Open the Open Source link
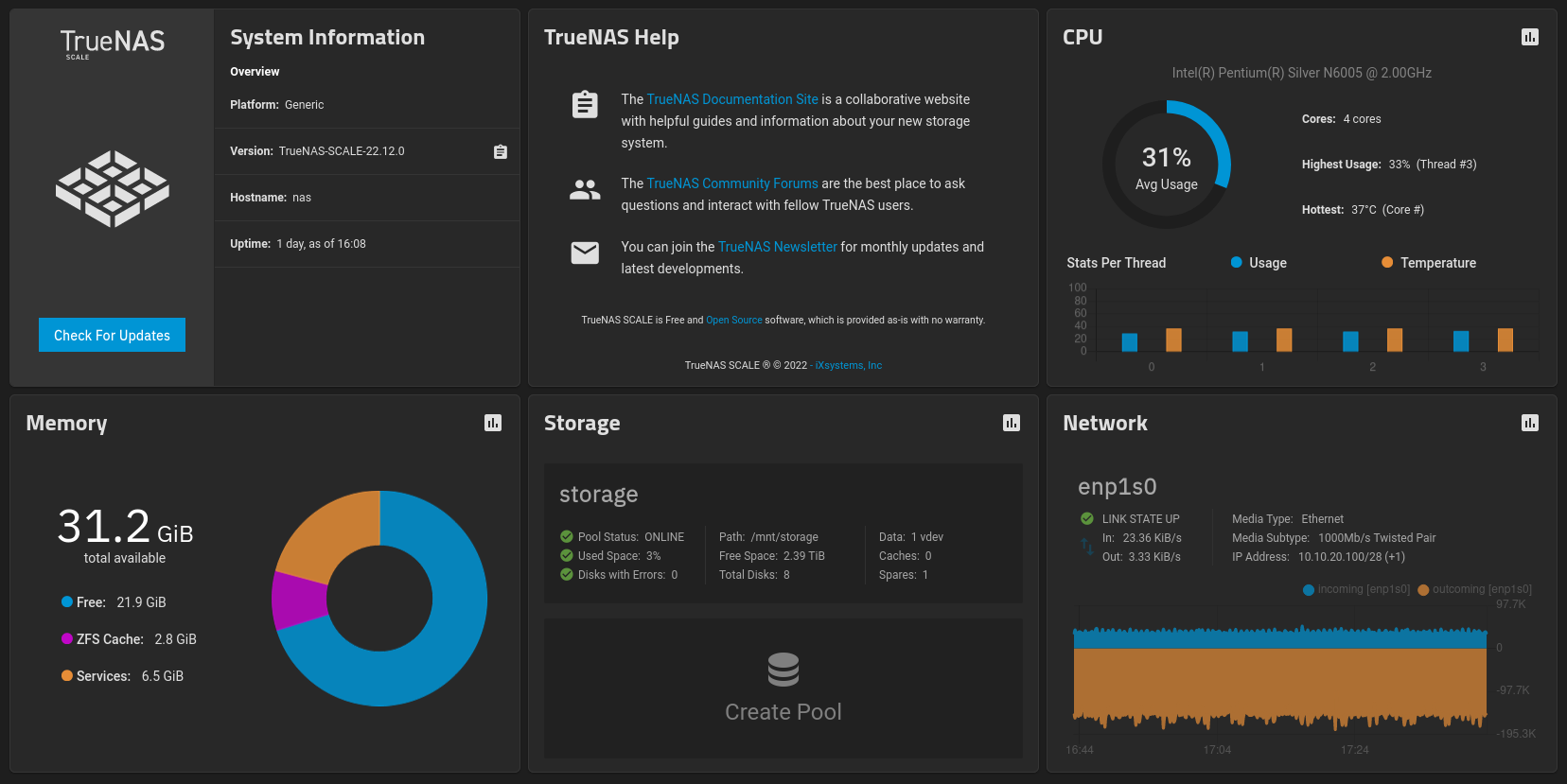 (734, 320)
